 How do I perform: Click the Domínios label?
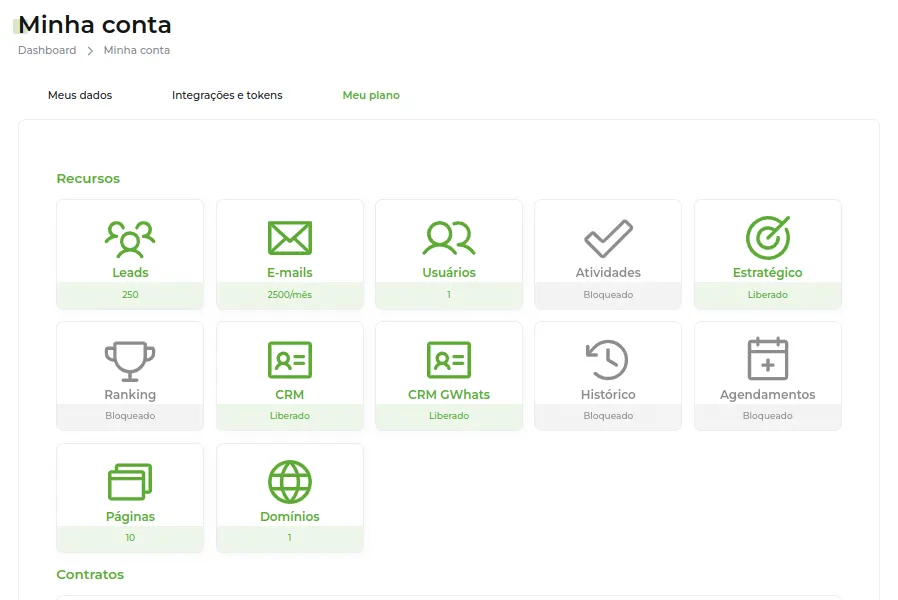pyautogui.click(x=290, y=516)
